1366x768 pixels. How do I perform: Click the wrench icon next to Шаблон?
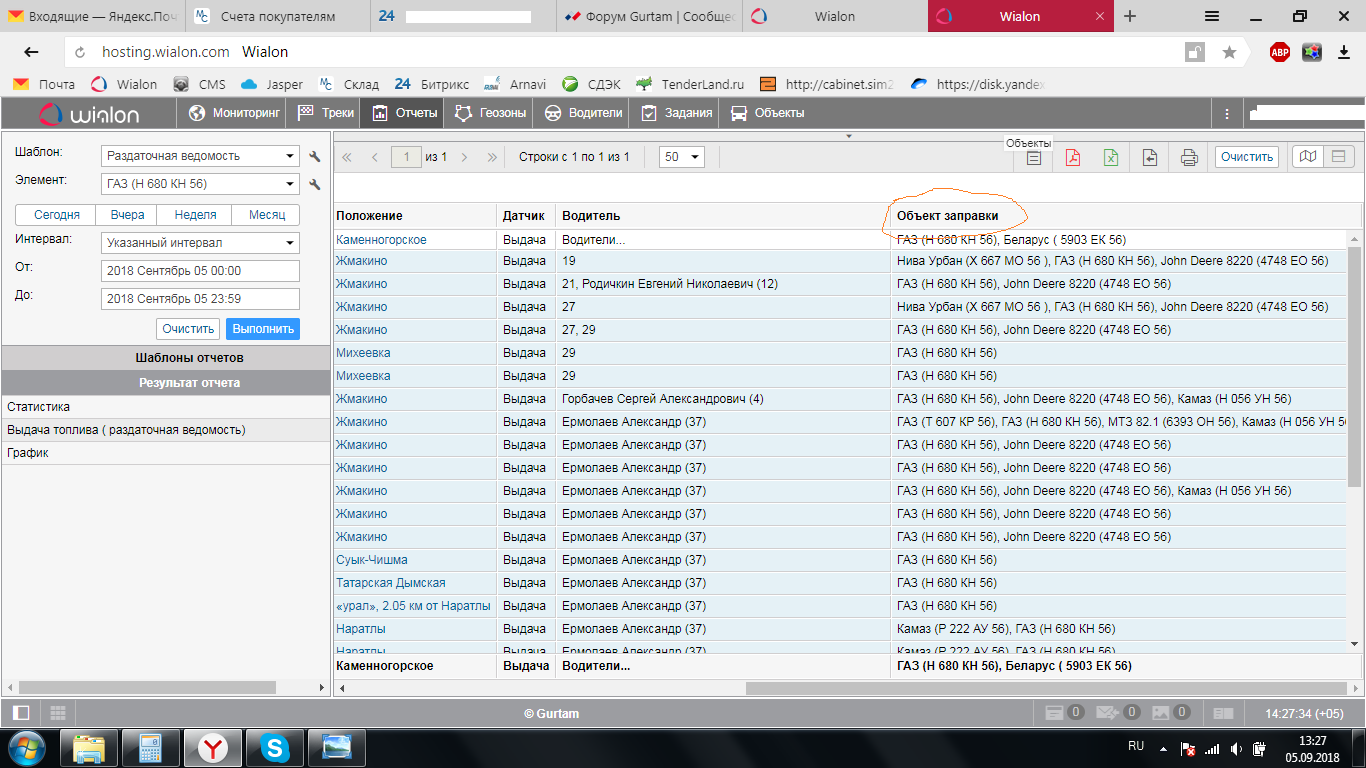314,157
